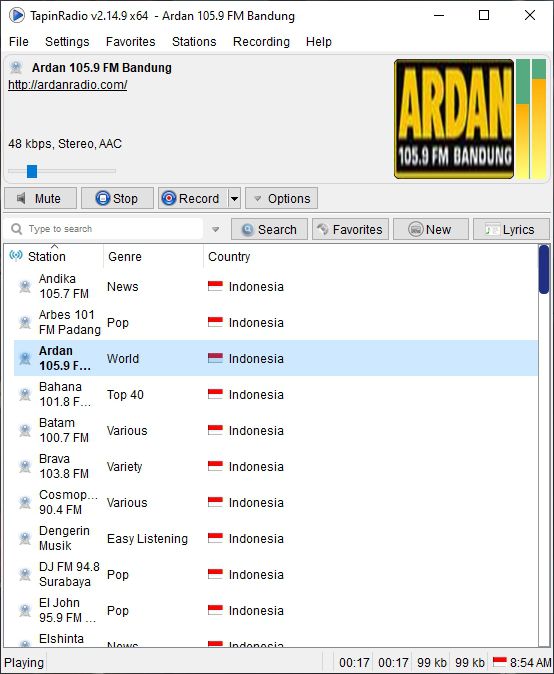Open the Lyrics panel button

tap(511, 229)
